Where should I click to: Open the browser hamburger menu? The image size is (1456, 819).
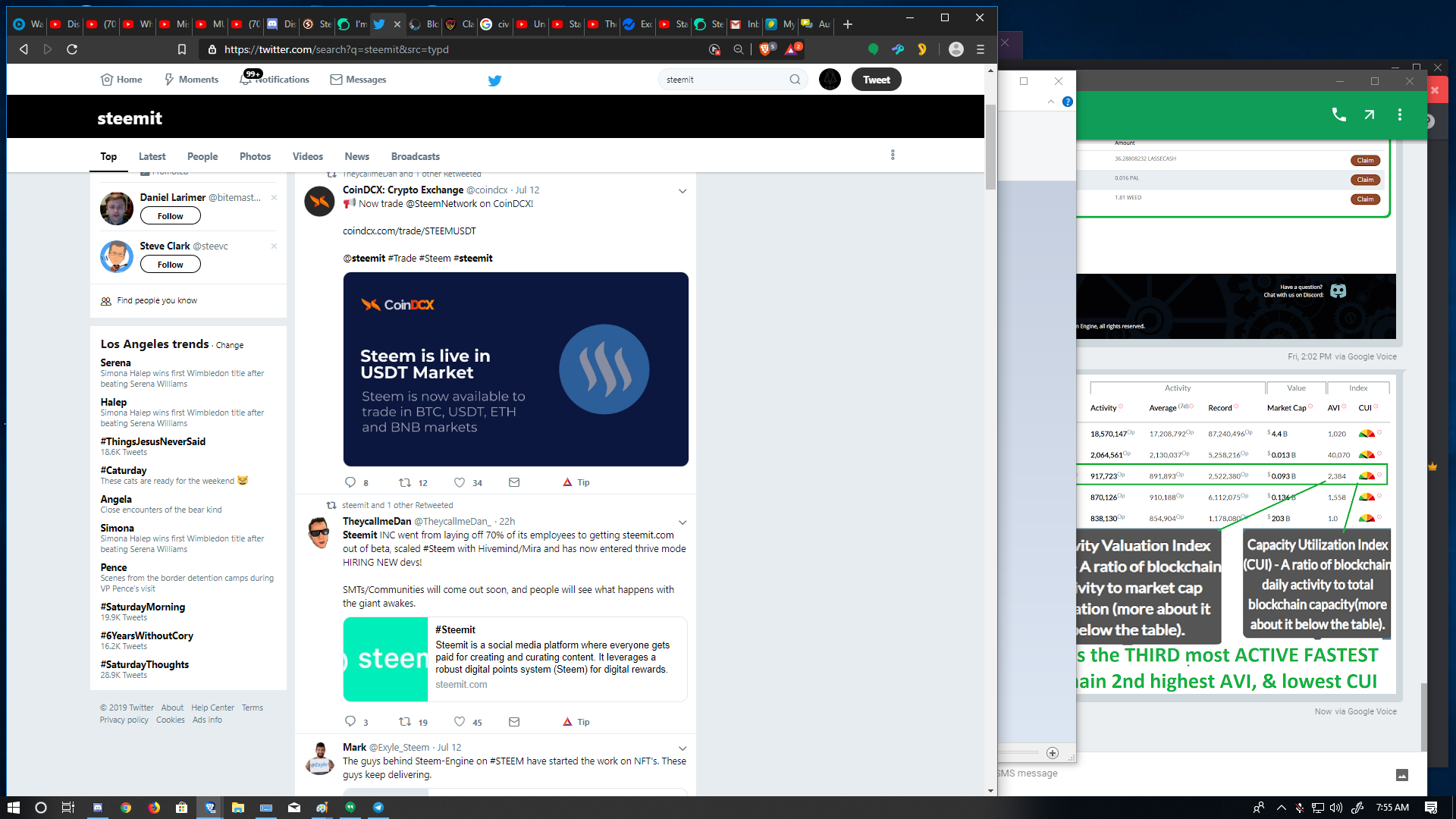[981, 49]
